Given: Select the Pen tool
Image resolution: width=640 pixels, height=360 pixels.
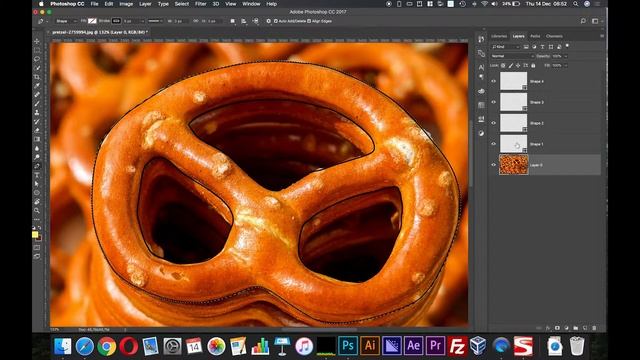Looking at the screenshot, I should 37,166.
